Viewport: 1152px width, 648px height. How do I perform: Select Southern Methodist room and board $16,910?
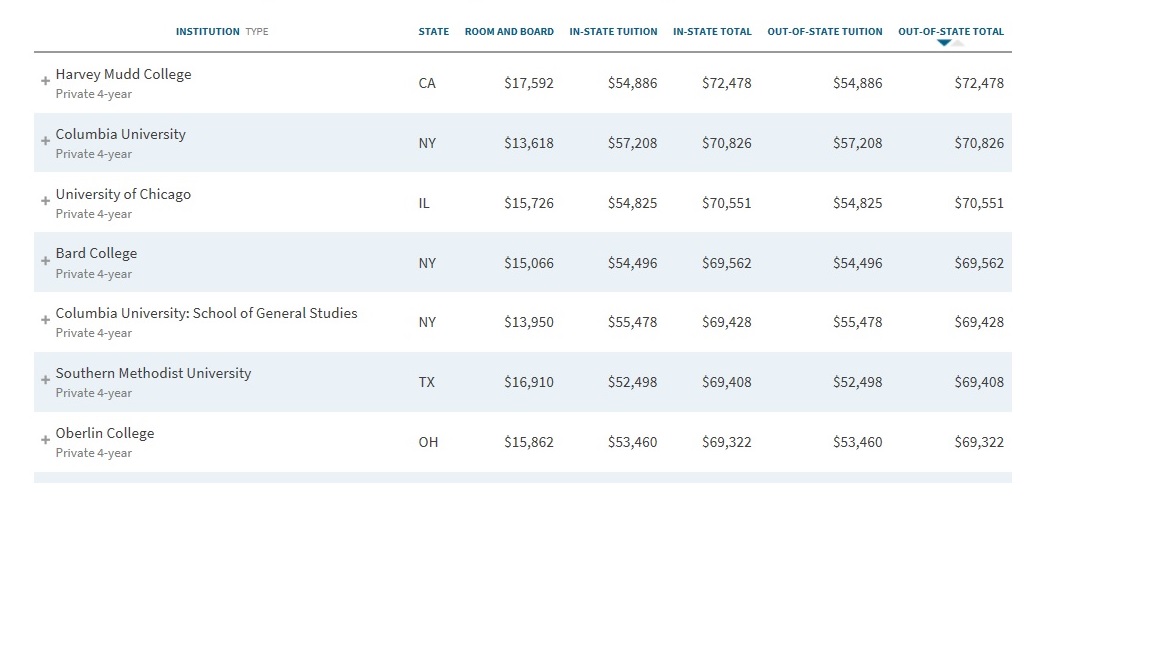coord(529,382)
